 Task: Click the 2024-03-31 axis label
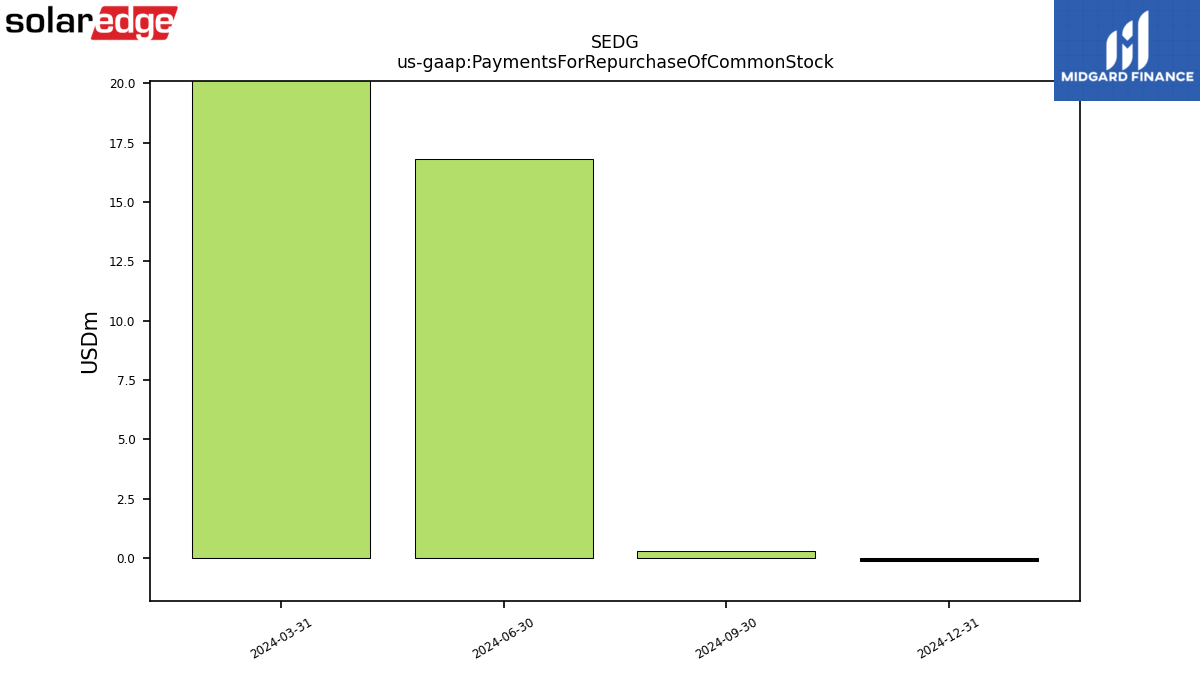pos(281,639)
